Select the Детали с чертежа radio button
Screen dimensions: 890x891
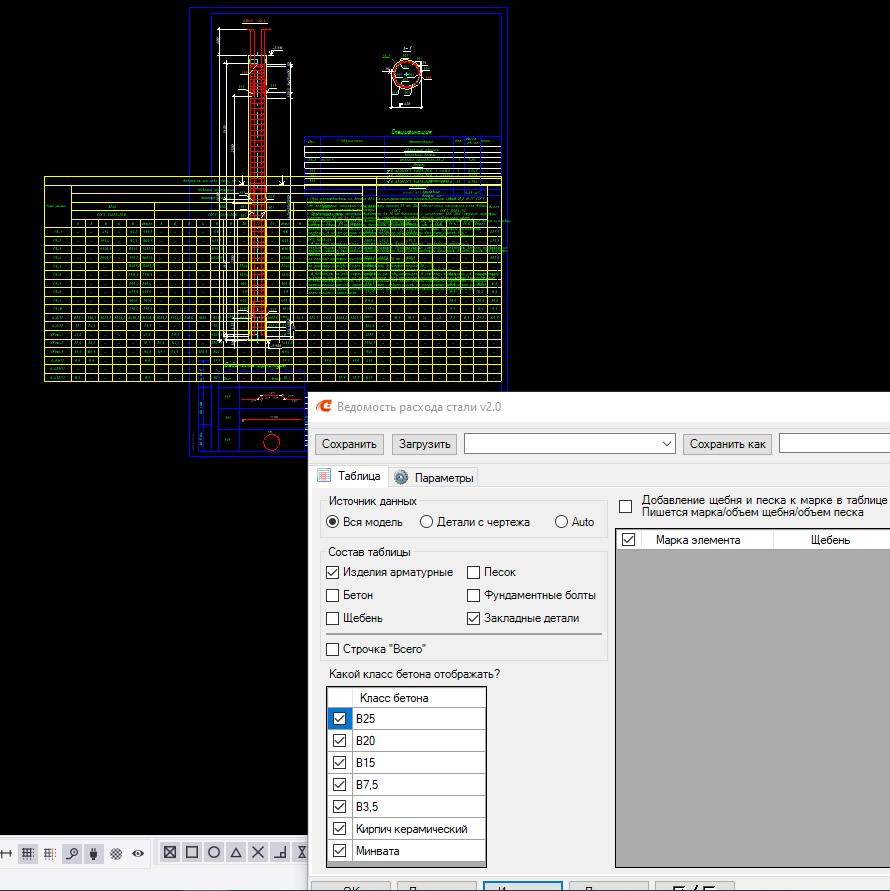(x=427, y=522)
